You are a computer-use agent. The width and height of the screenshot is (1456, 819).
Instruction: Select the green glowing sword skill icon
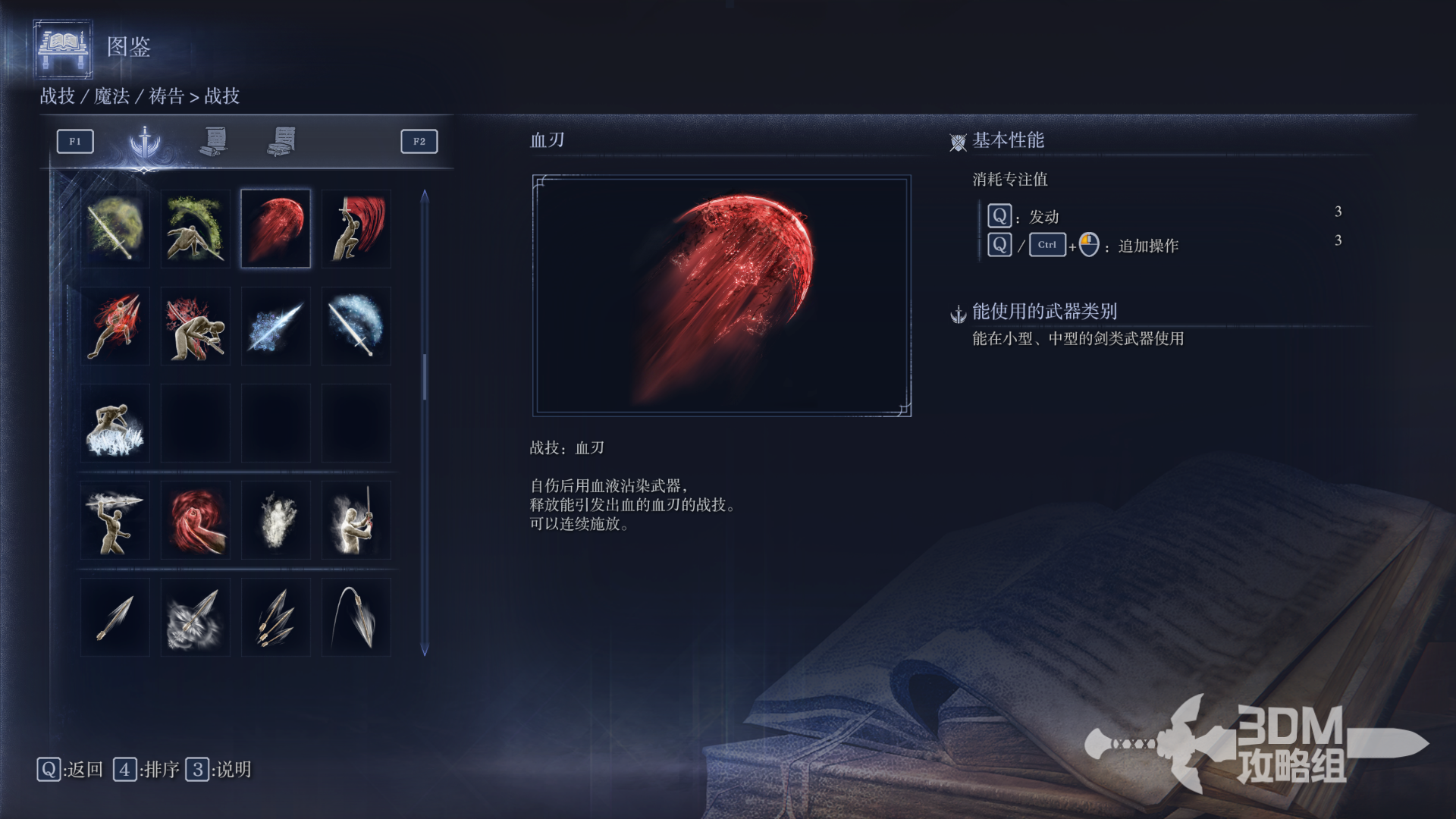tap(115, 228)
